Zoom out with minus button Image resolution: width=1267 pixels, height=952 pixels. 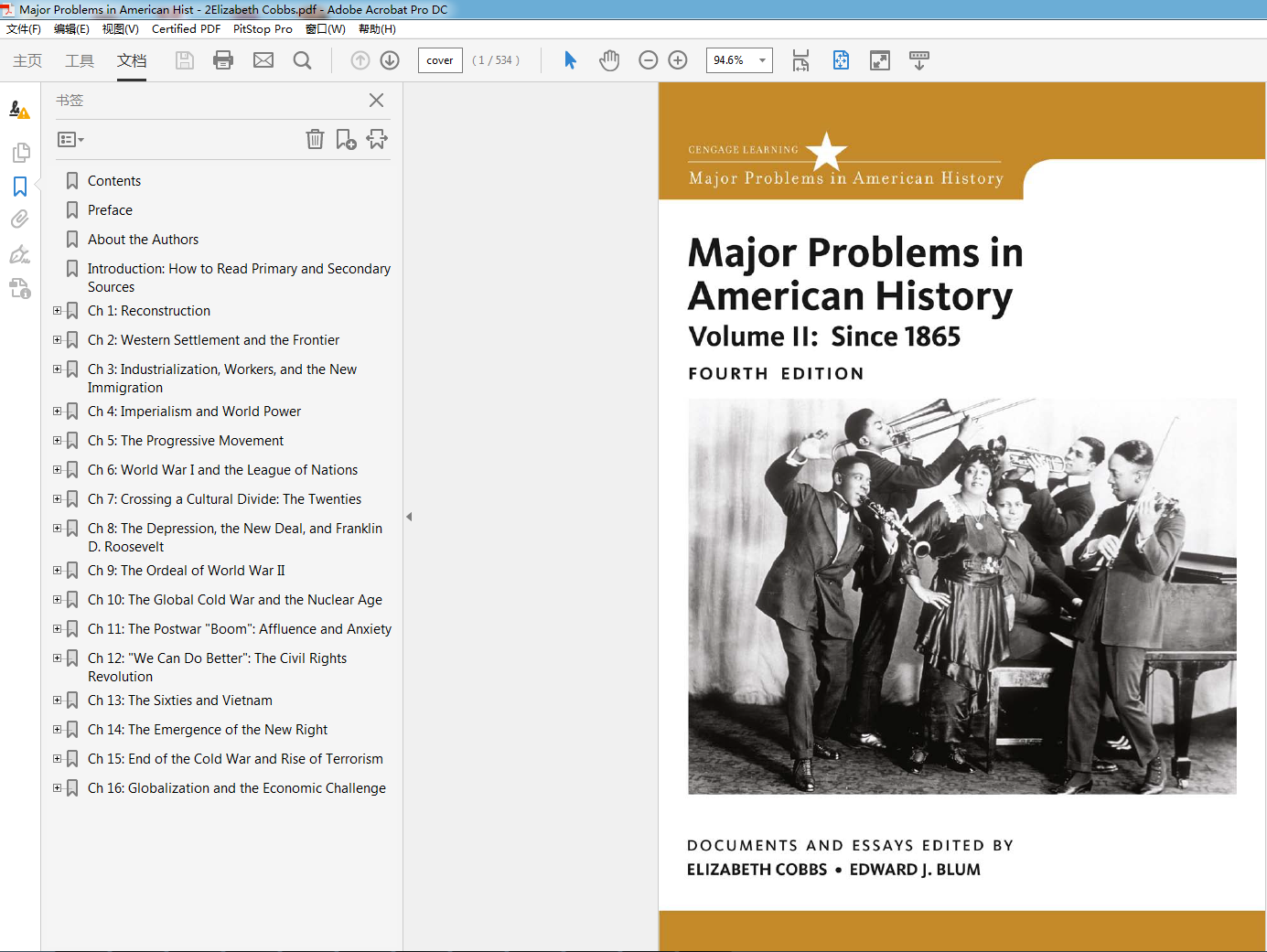tap(649, 60)
